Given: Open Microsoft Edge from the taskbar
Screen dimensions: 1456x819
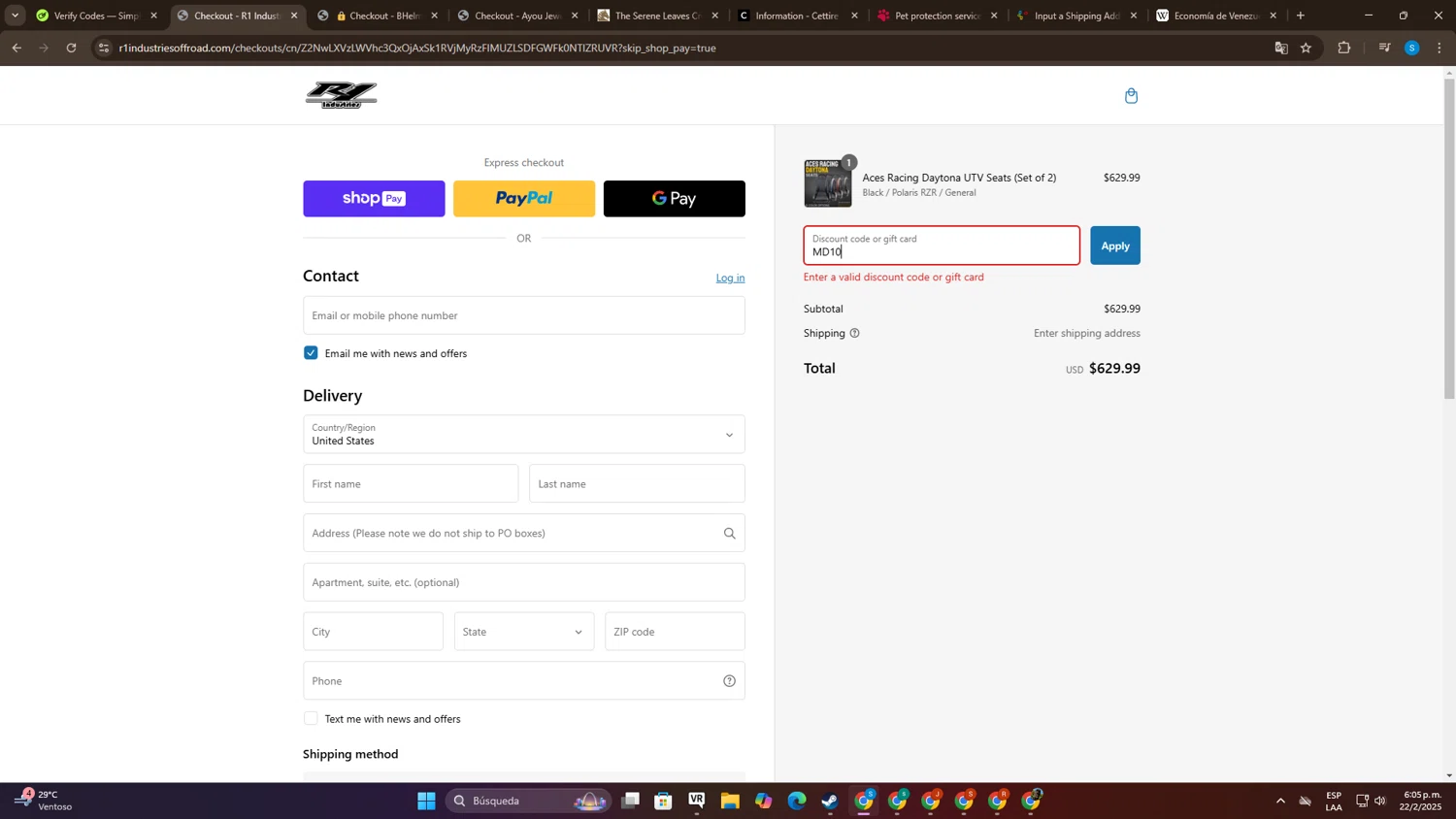Looking at the screenshot, I should (797, 801).
